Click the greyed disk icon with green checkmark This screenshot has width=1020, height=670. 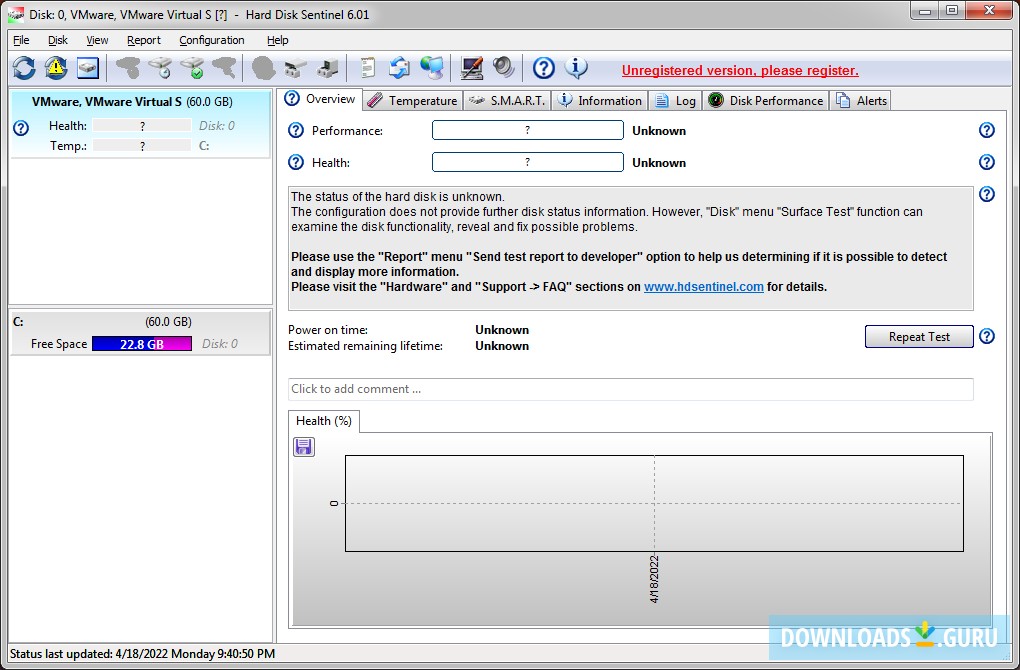click(193, 68)
